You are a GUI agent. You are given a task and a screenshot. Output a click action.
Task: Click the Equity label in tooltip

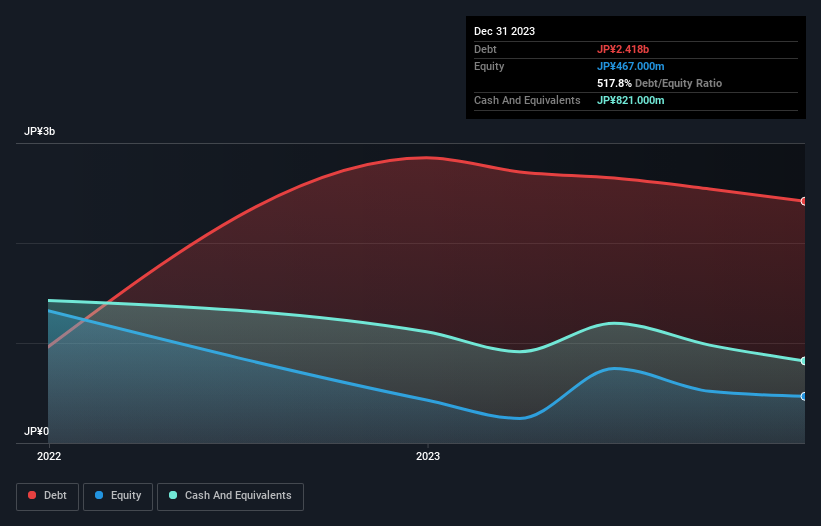pyautogui.click(x=489, y=66)
